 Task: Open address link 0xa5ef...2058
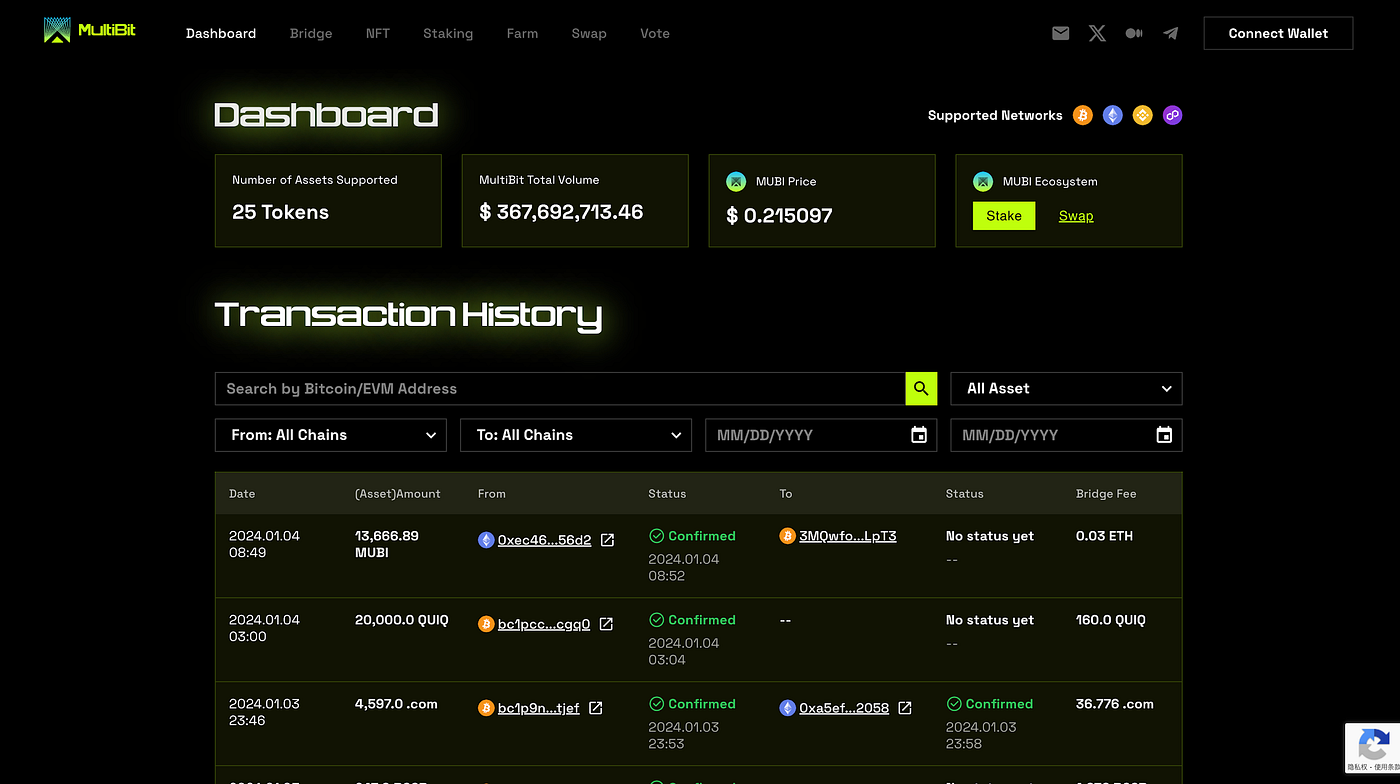tap(844, 708)
